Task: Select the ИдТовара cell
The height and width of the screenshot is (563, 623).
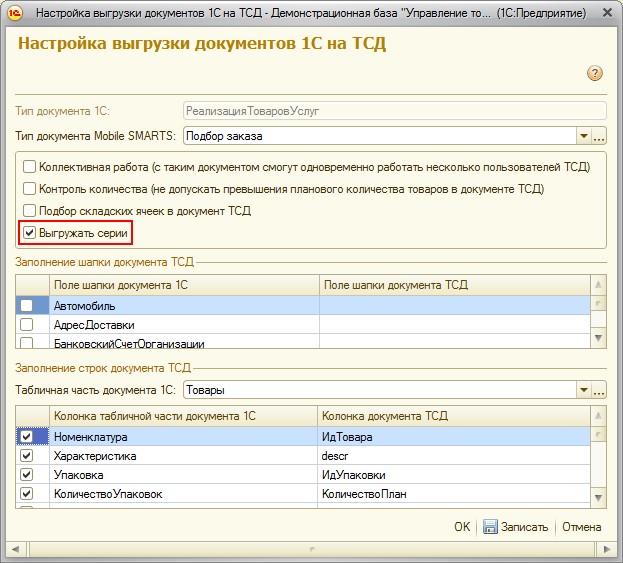Action: point(454,437)
